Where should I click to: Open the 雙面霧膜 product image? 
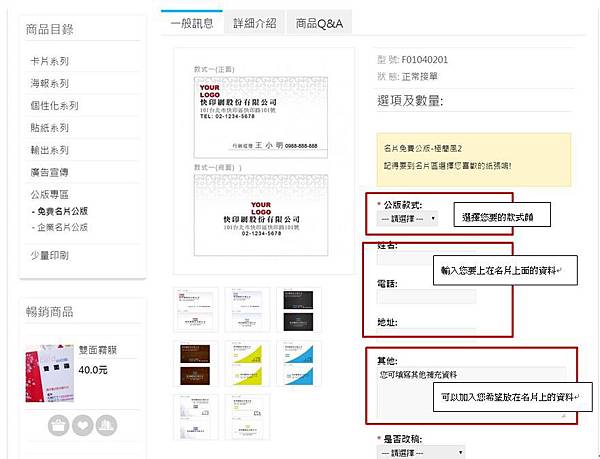[50, 373]
